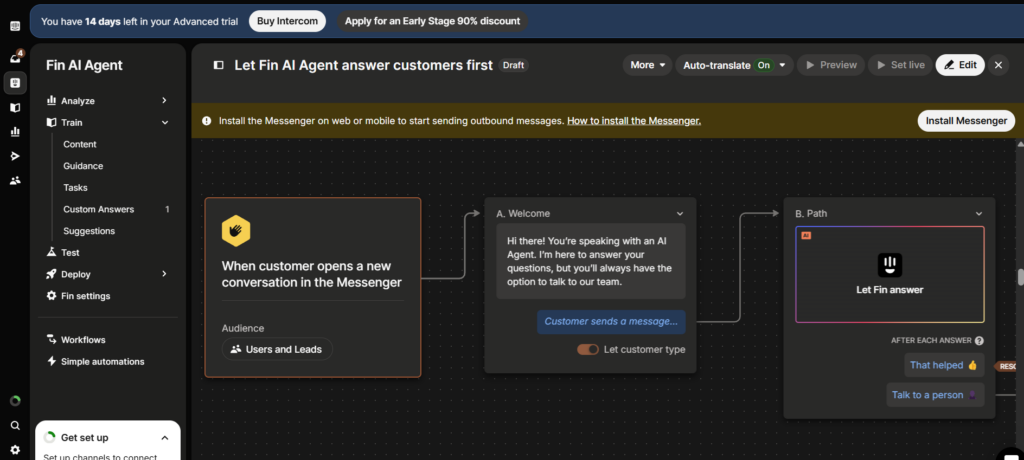Open the How to install the Messenger link
1024x460 pixels.
633,121
